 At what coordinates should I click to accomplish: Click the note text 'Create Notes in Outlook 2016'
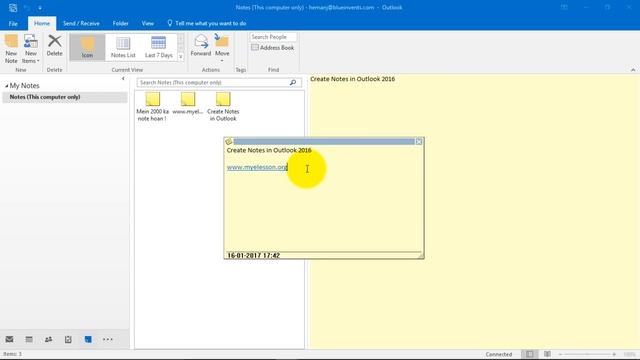click(269, 150)
